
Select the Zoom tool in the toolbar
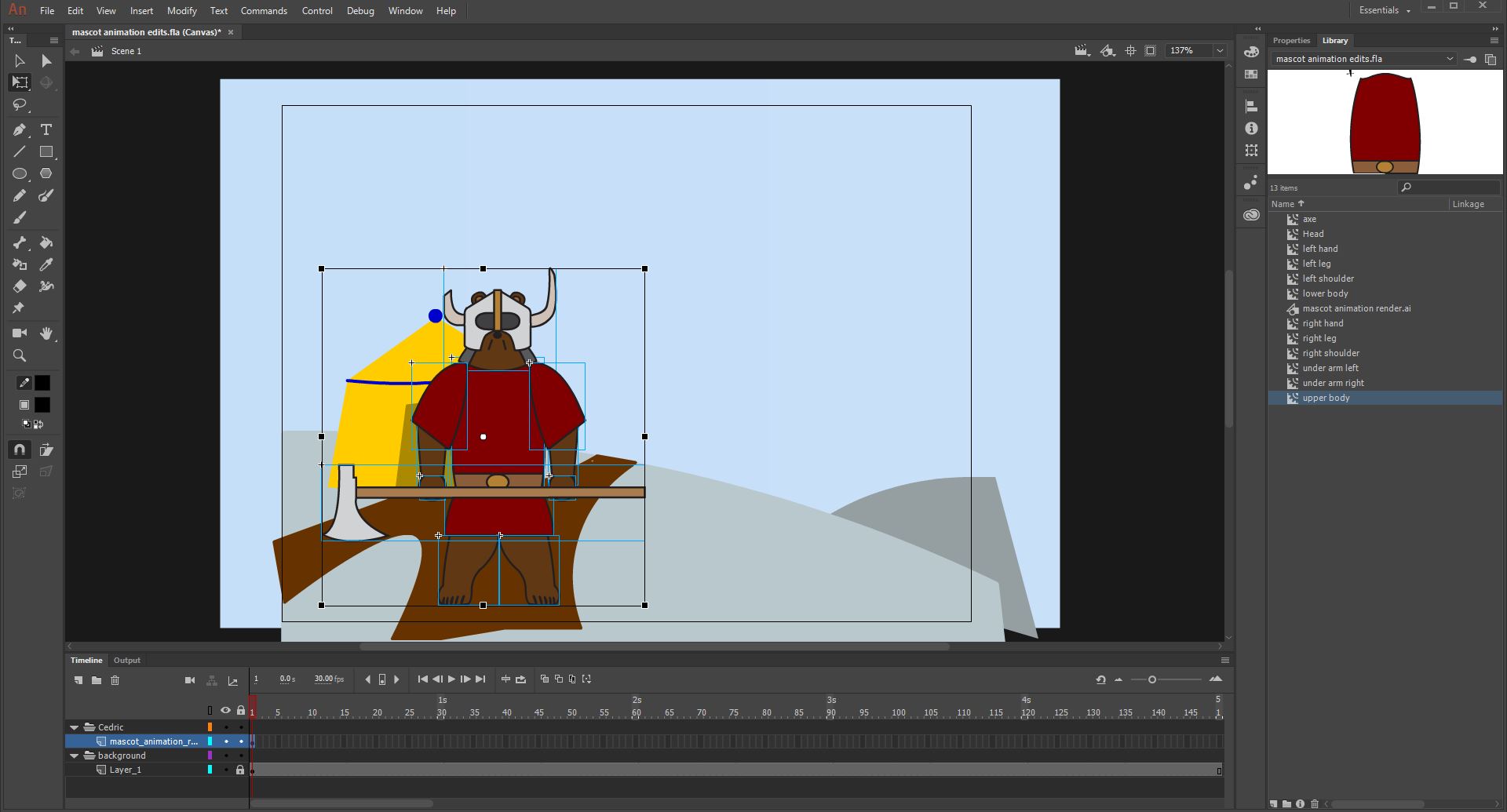coord(20,355)
